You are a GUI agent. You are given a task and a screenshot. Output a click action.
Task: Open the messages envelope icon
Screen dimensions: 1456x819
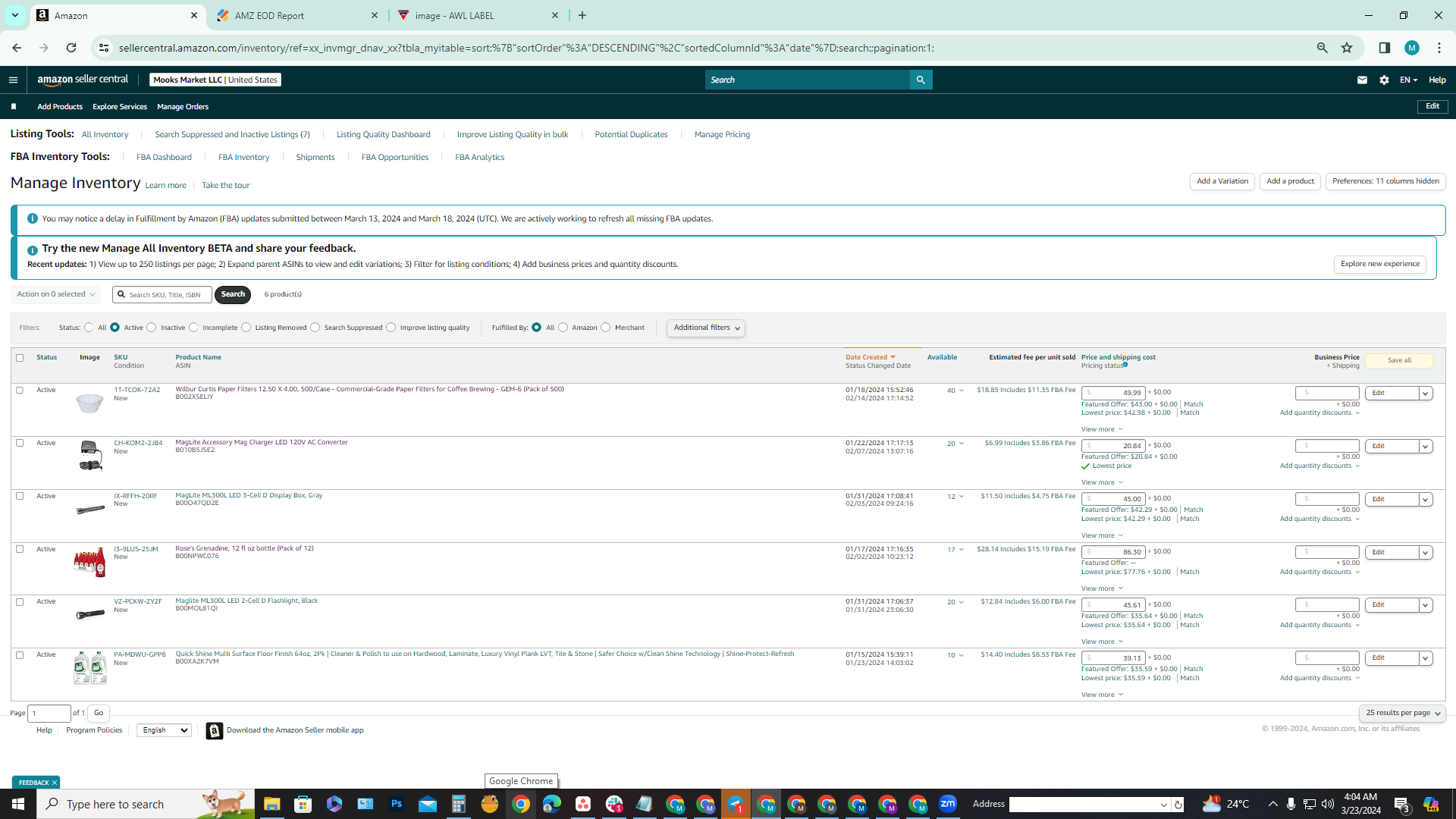click(x=1362, y=80)
